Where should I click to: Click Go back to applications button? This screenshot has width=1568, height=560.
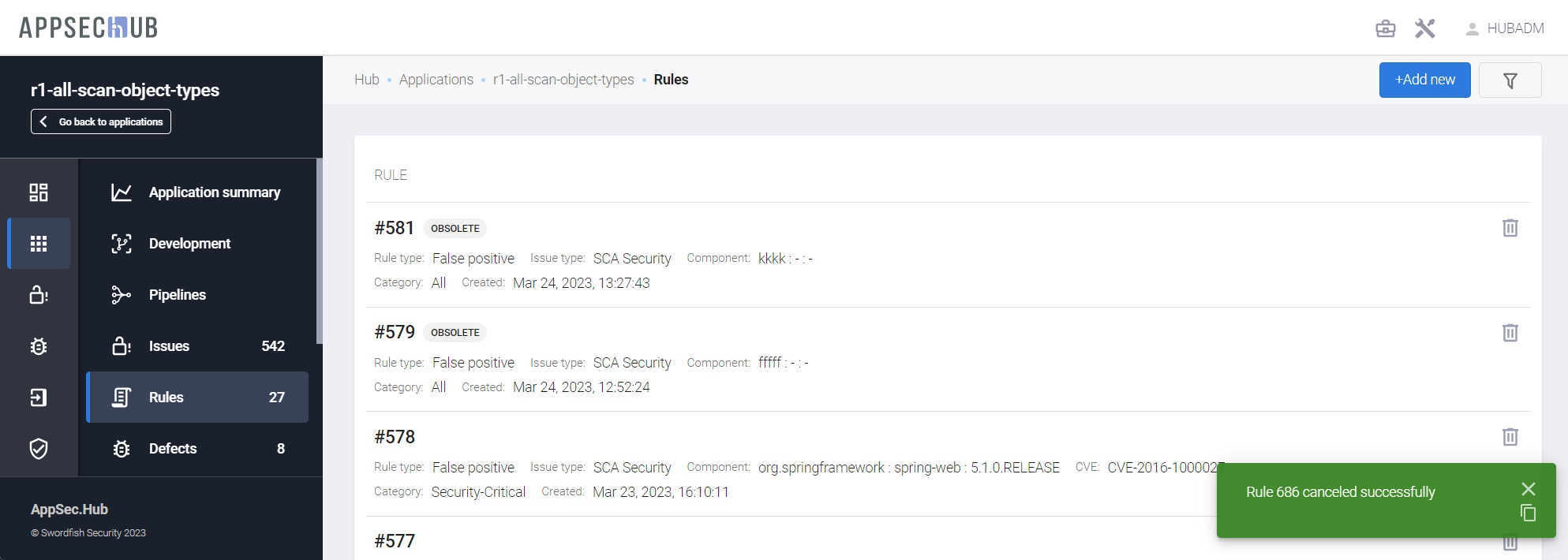coord(101,121)
